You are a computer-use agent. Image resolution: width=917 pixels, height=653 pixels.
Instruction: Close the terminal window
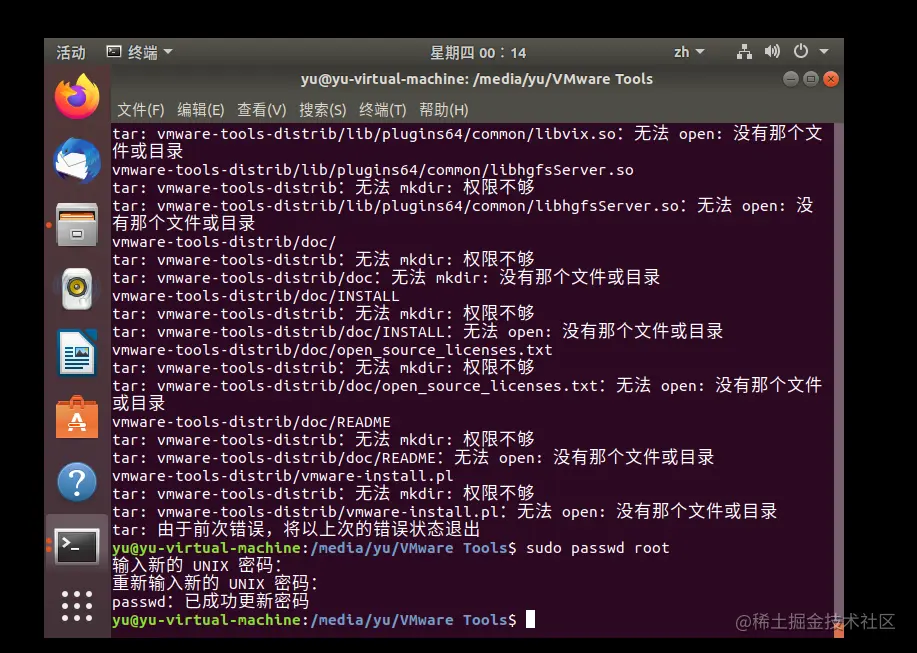coord(830,79)
